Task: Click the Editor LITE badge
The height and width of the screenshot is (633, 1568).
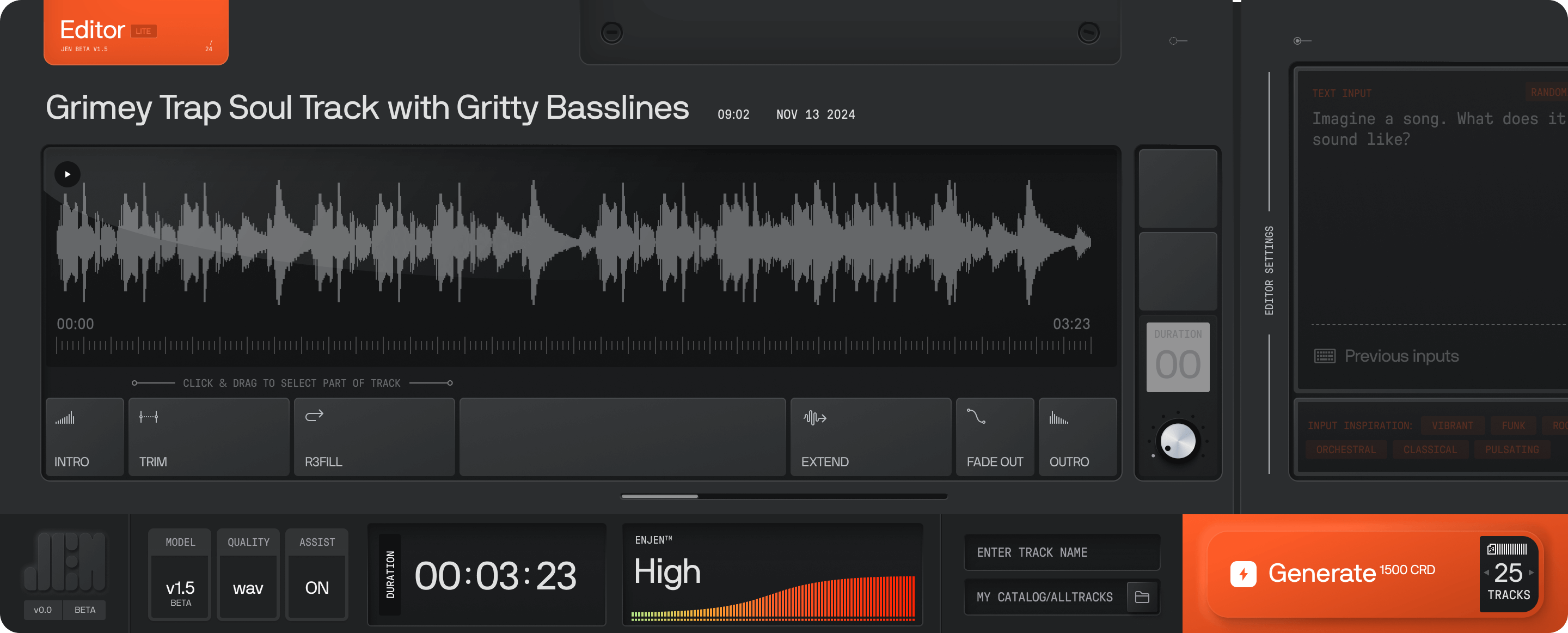Action: click(x=144, y=31)
